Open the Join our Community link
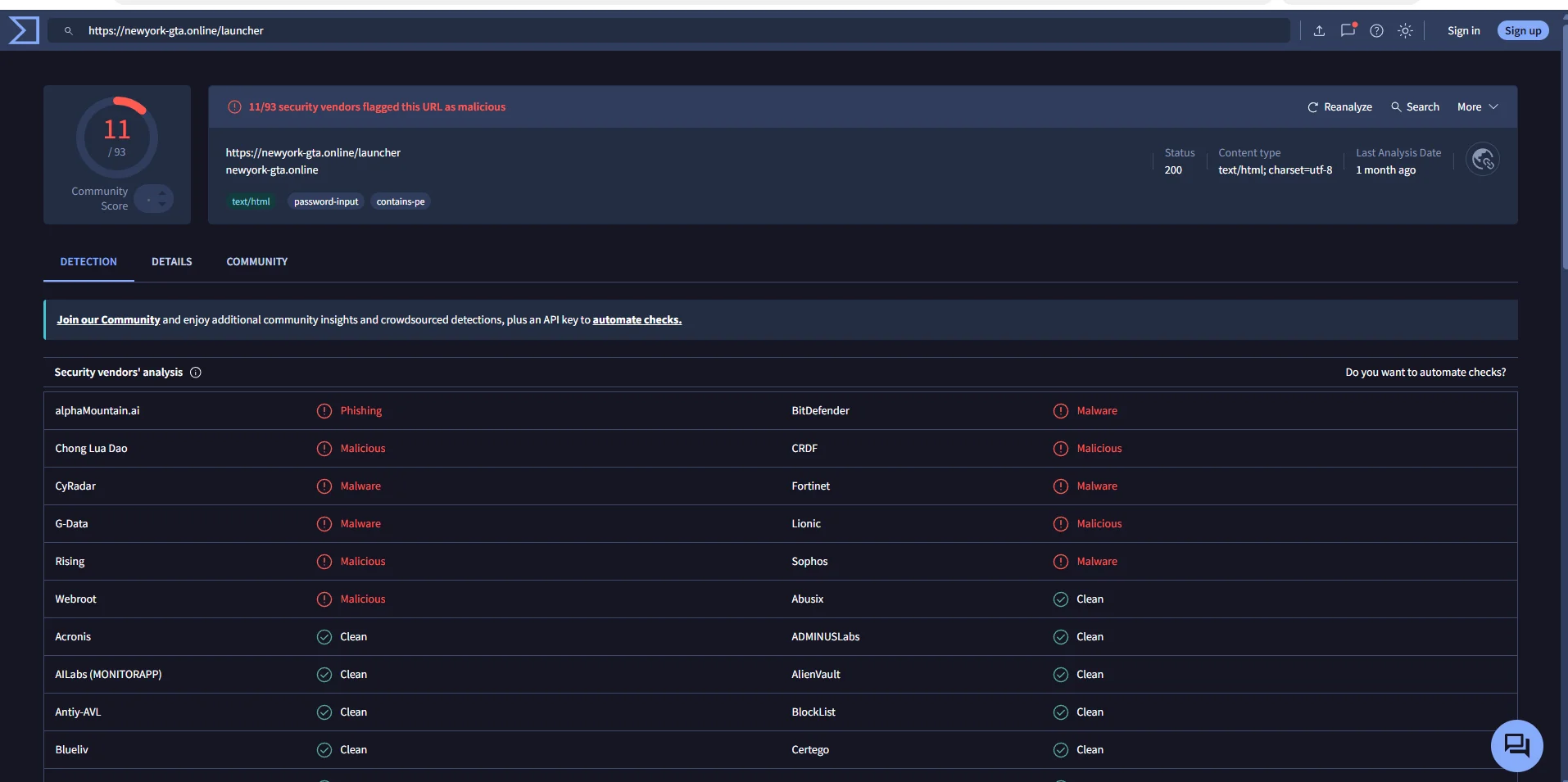 click(x=108, y=319)
